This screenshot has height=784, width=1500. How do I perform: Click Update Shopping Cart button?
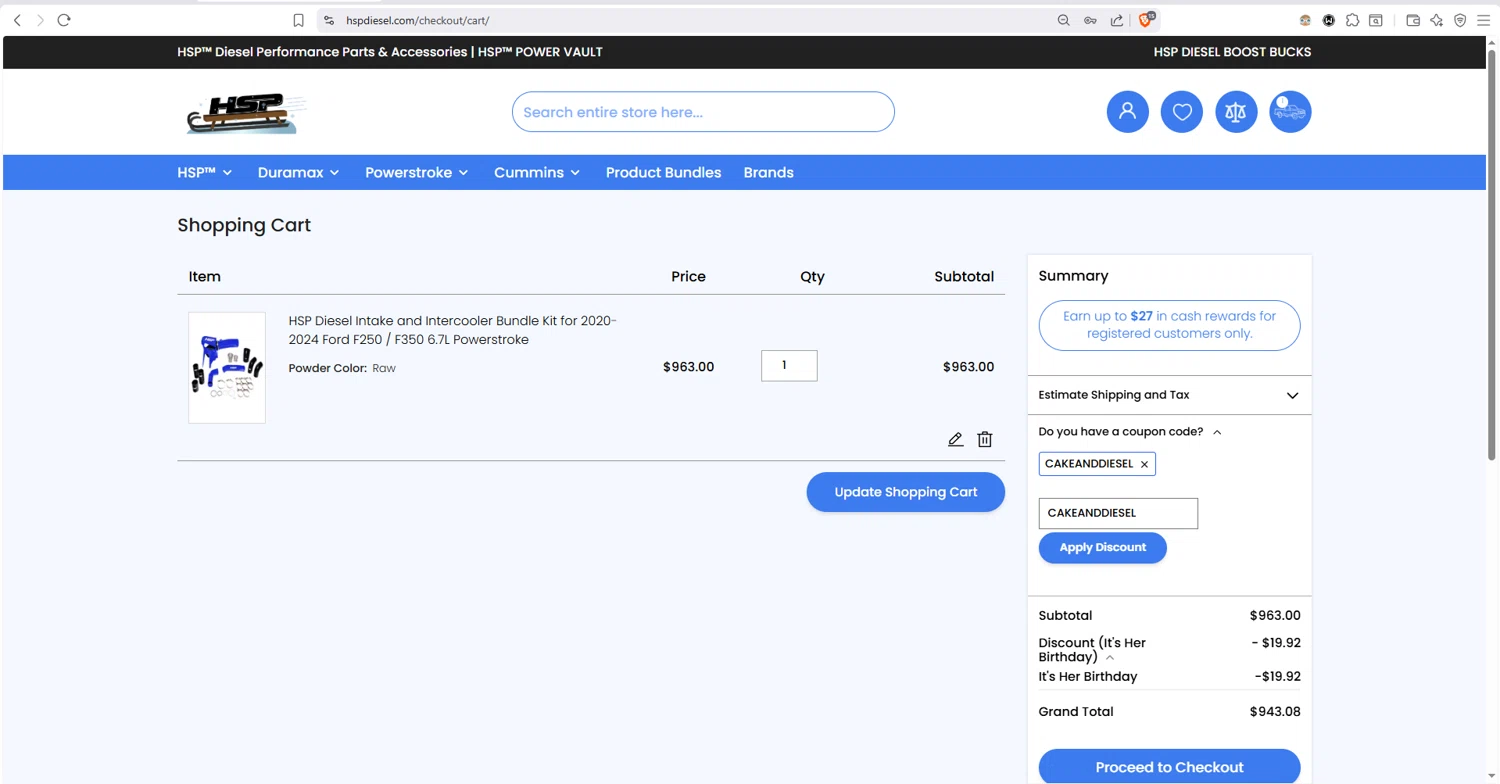(906, 492)
